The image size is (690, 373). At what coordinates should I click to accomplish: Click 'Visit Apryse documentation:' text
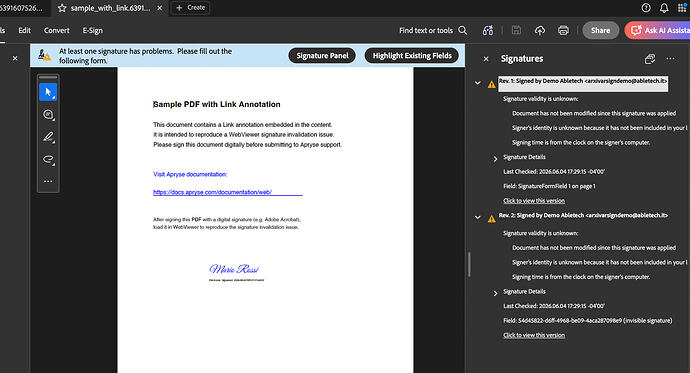pos(190,174)
